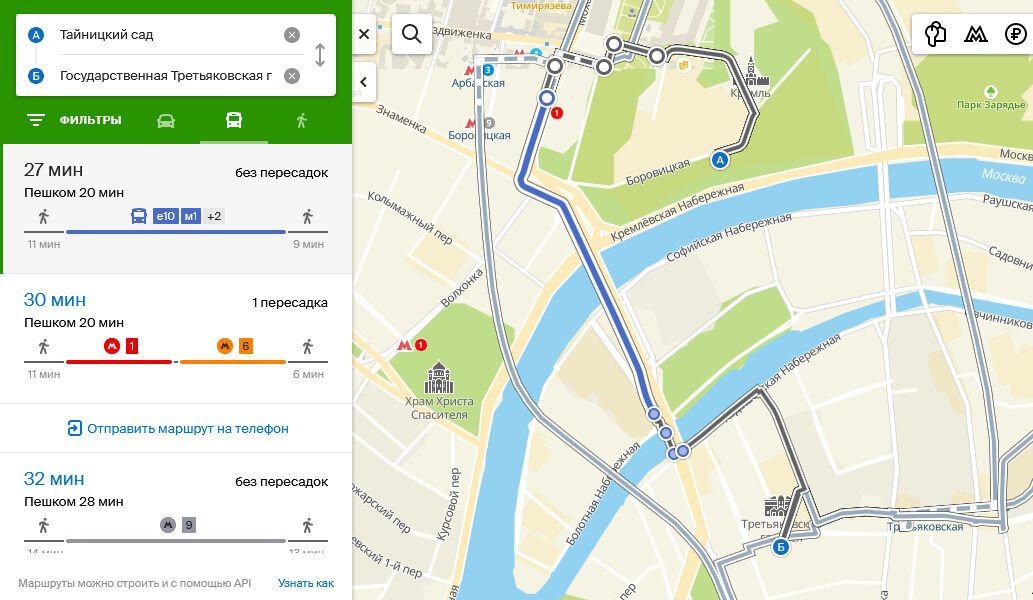Click the point Б destination marker on map
Viewport: 1033px width, 600px height.
[781, 547]
